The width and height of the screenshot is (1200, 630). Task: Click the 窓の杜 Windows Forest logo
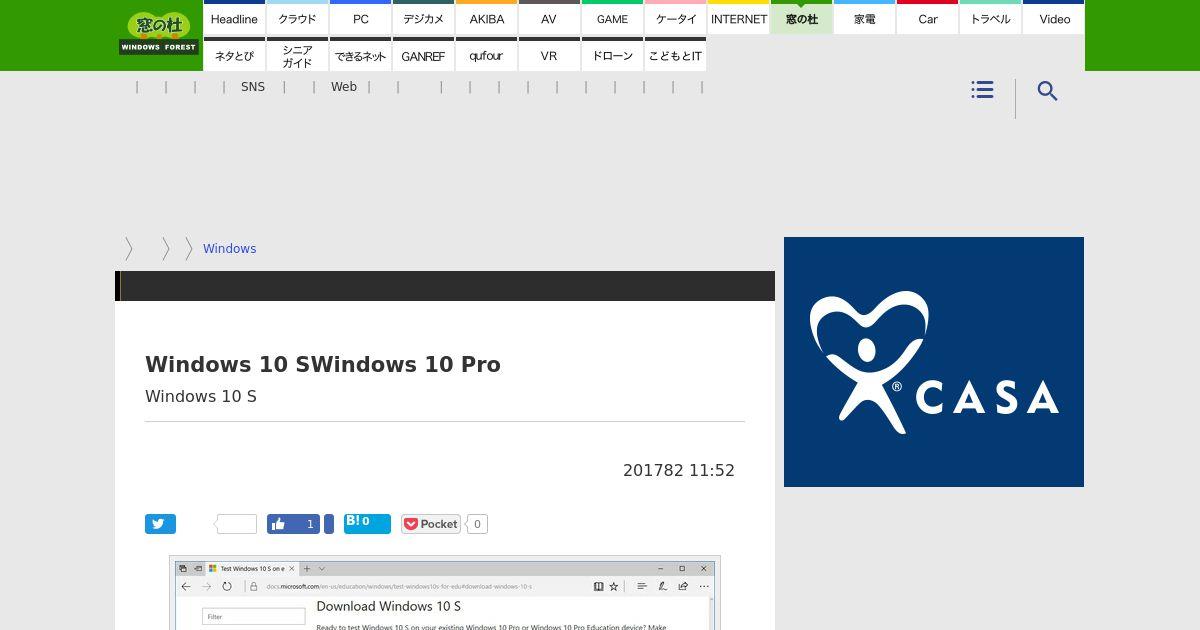[158, 33]
